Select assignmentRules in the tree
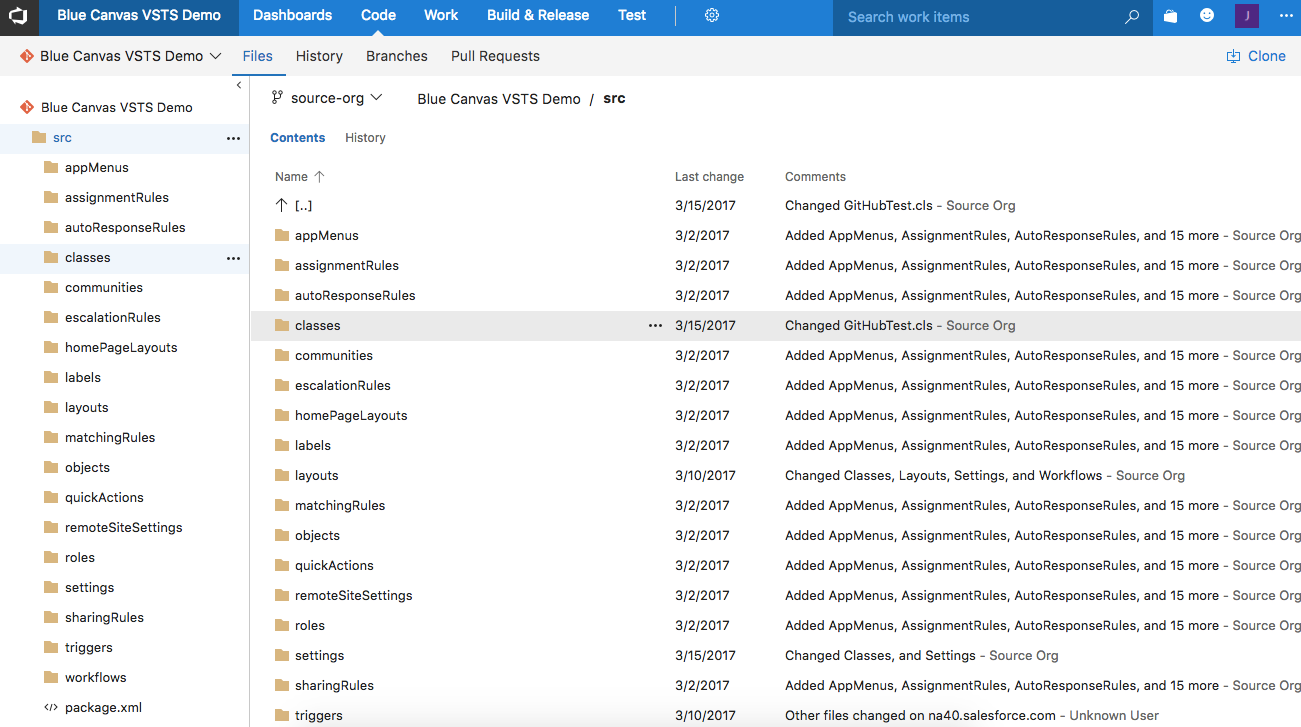Image resolution: width=1301 pixels, height=727 pixels. coord(117,198)
